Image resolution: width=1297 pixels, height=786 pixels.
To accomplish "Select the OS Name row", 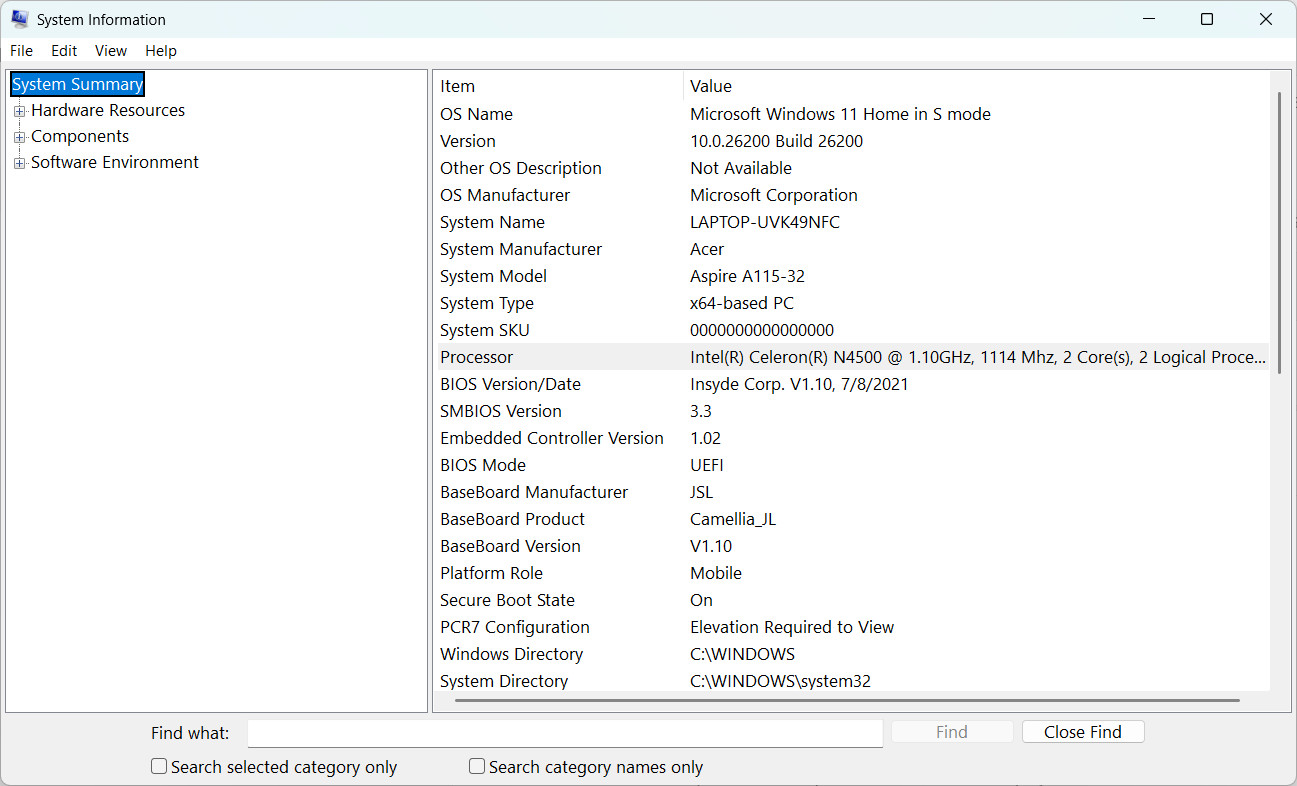I will [853, 114].
